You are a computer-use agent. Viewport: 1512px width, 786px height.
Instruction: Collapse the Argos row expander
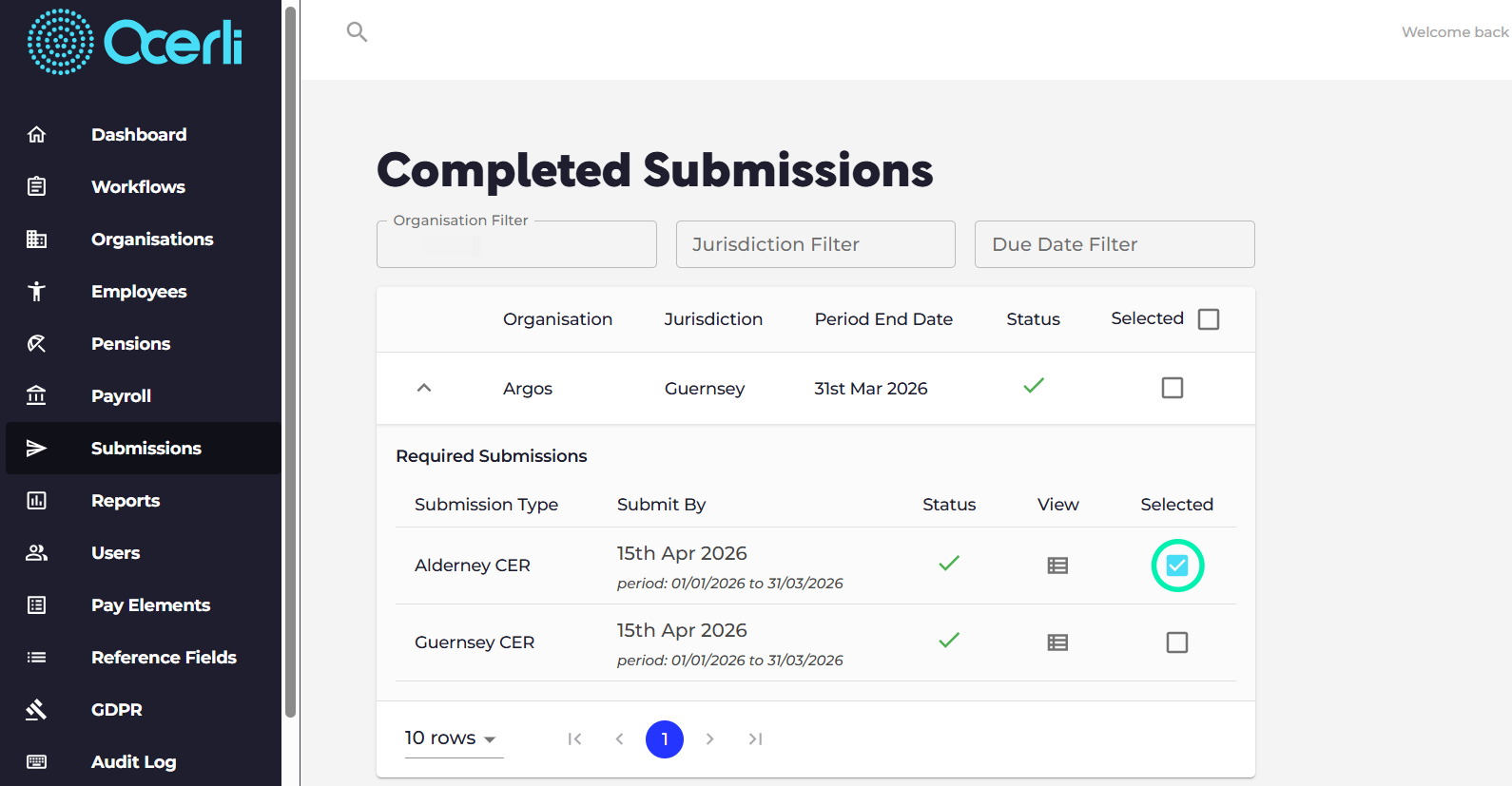point(424,388)
